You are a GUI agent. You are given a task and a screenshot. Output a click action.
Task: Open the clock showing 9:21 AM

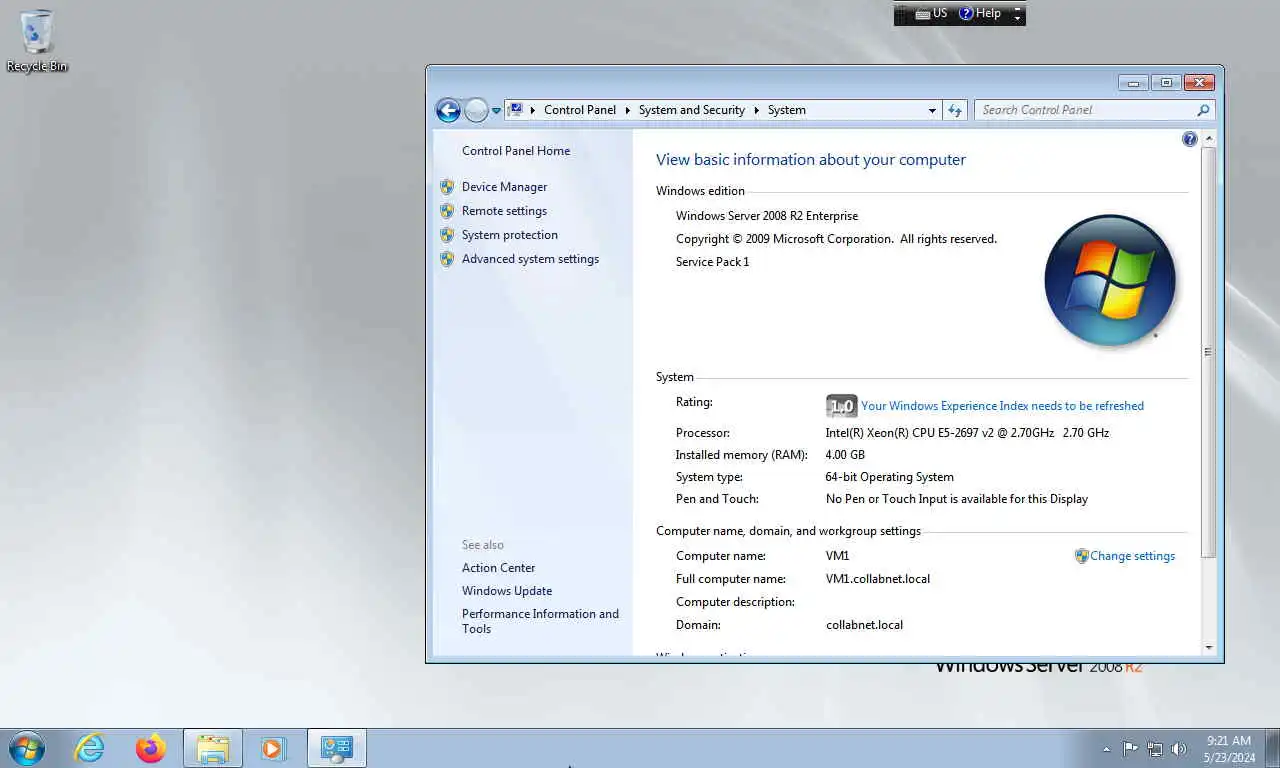[1229, 749]
